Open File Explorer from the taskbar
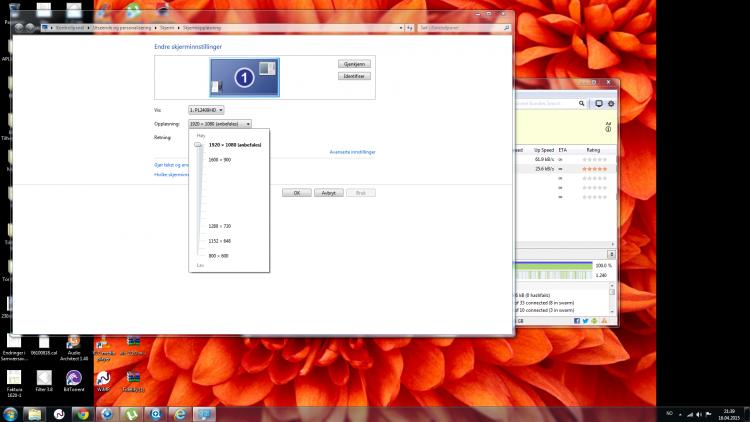 (34, 414)
